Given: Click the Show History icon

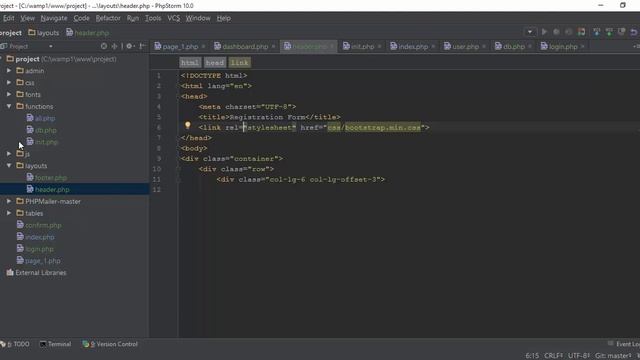Looking at the screenshot, I should pos(622,32).
